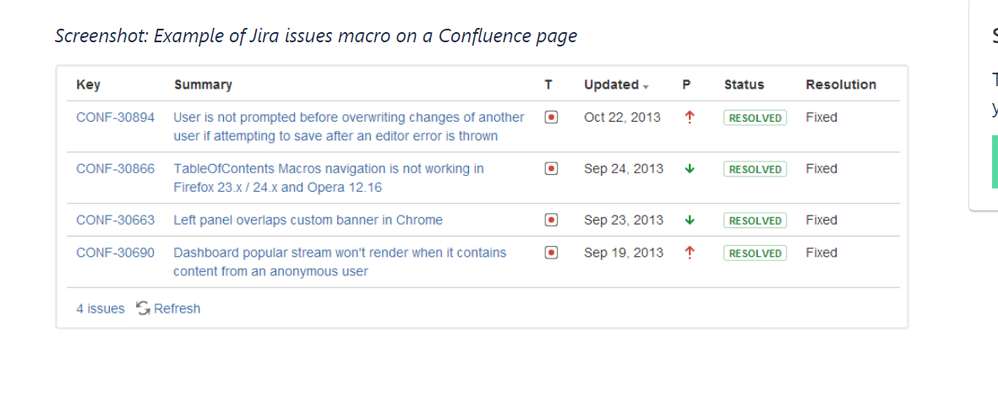Click RESOLVED status badge for CONF-30866
The width and height of the screenshot is (998, 398).
click(755, 169)
